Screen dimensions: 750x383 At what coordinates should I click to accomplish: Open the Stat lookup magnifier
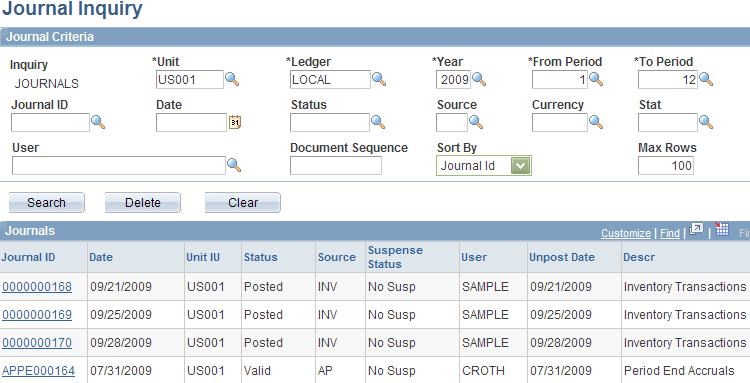point(706,122)
